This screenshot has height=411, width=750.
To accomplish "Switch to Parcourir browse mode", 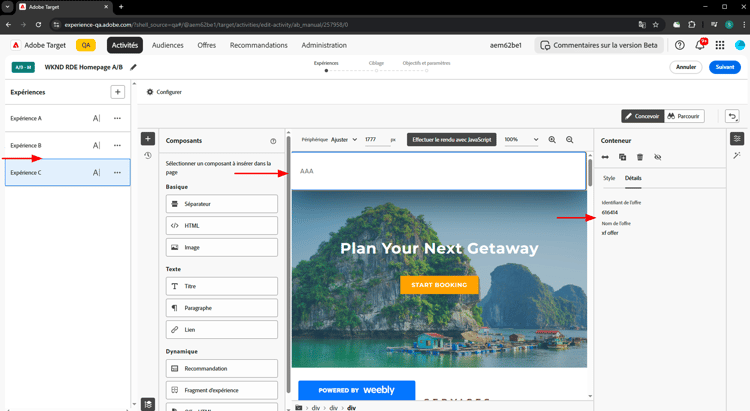I will [684, 116].
